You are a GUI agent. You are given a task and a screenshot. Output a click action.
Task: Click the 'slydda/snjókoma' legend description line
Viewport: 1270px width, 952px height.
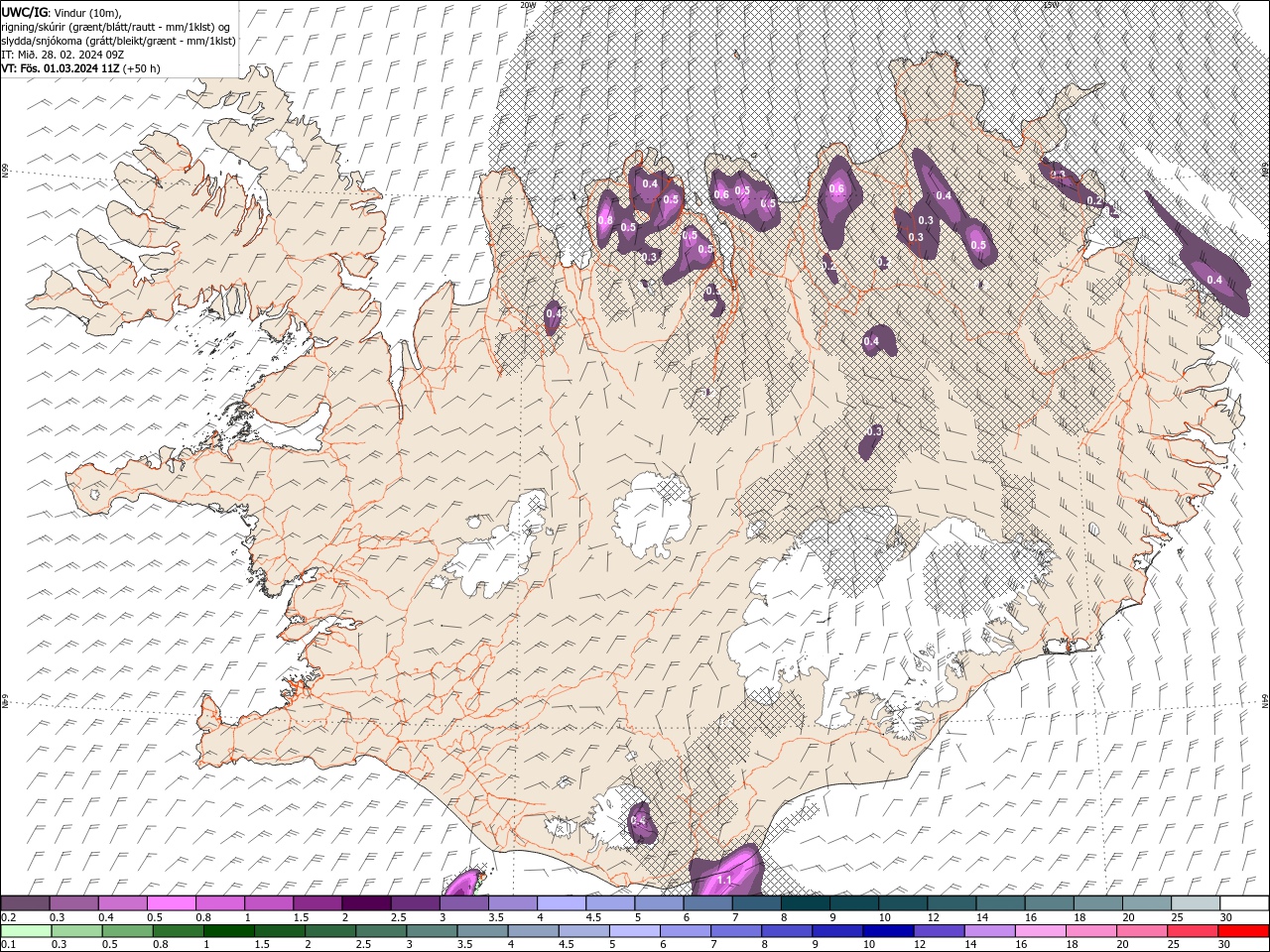pos(119,41)
